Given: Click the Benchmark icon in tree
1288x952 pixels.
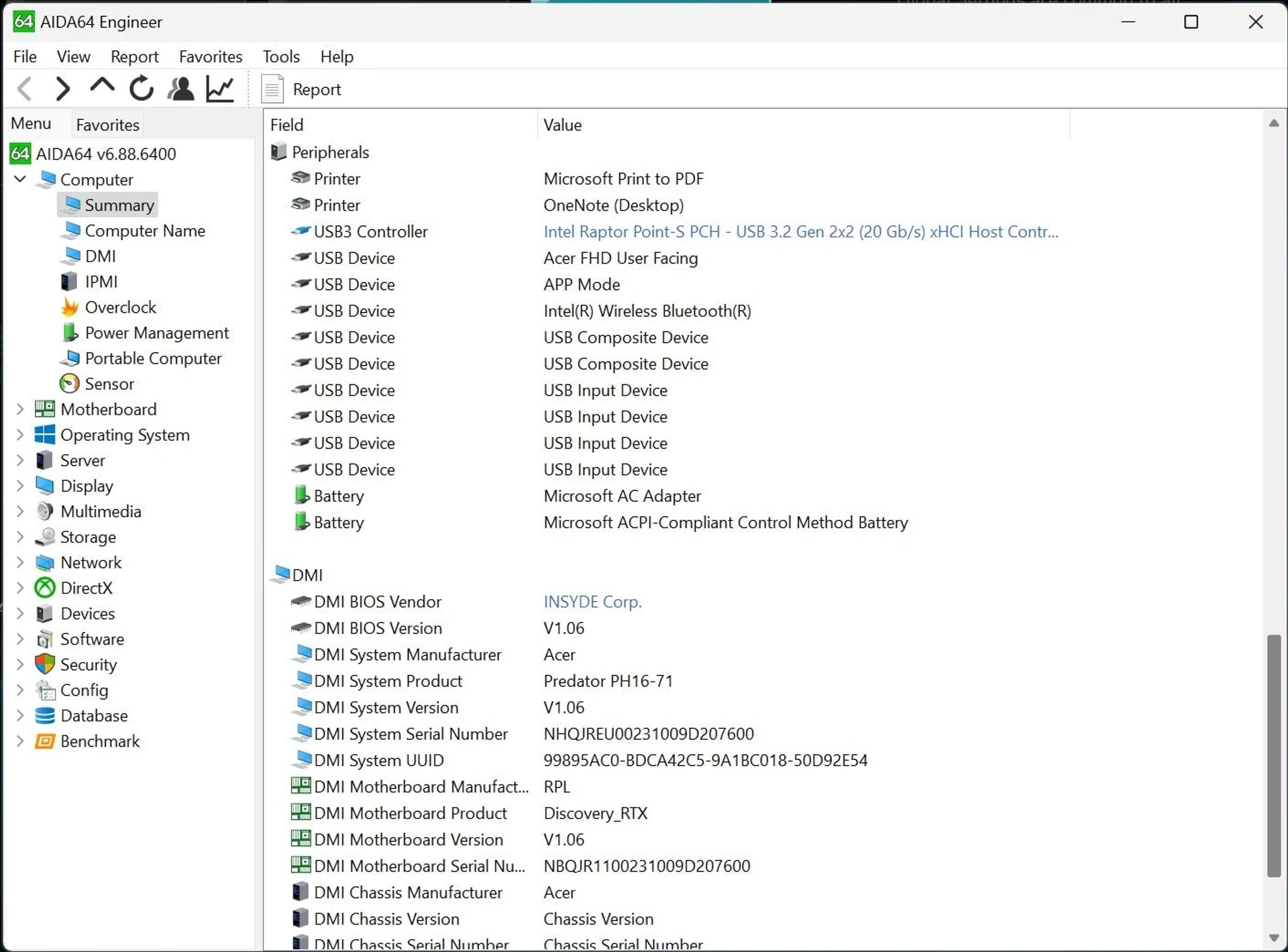Looking at the screenshot, I should tap(45, 741).
